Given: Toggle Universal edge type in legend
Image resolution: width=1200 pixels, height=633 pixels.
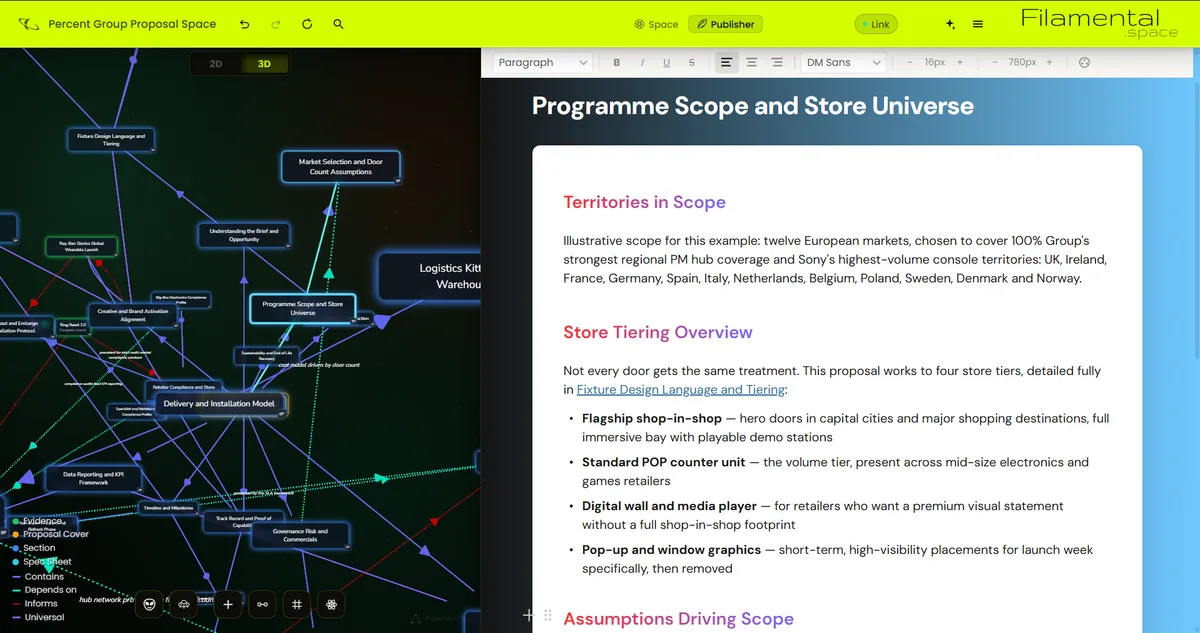Looking at the screenshot, I should click(38, 617).
